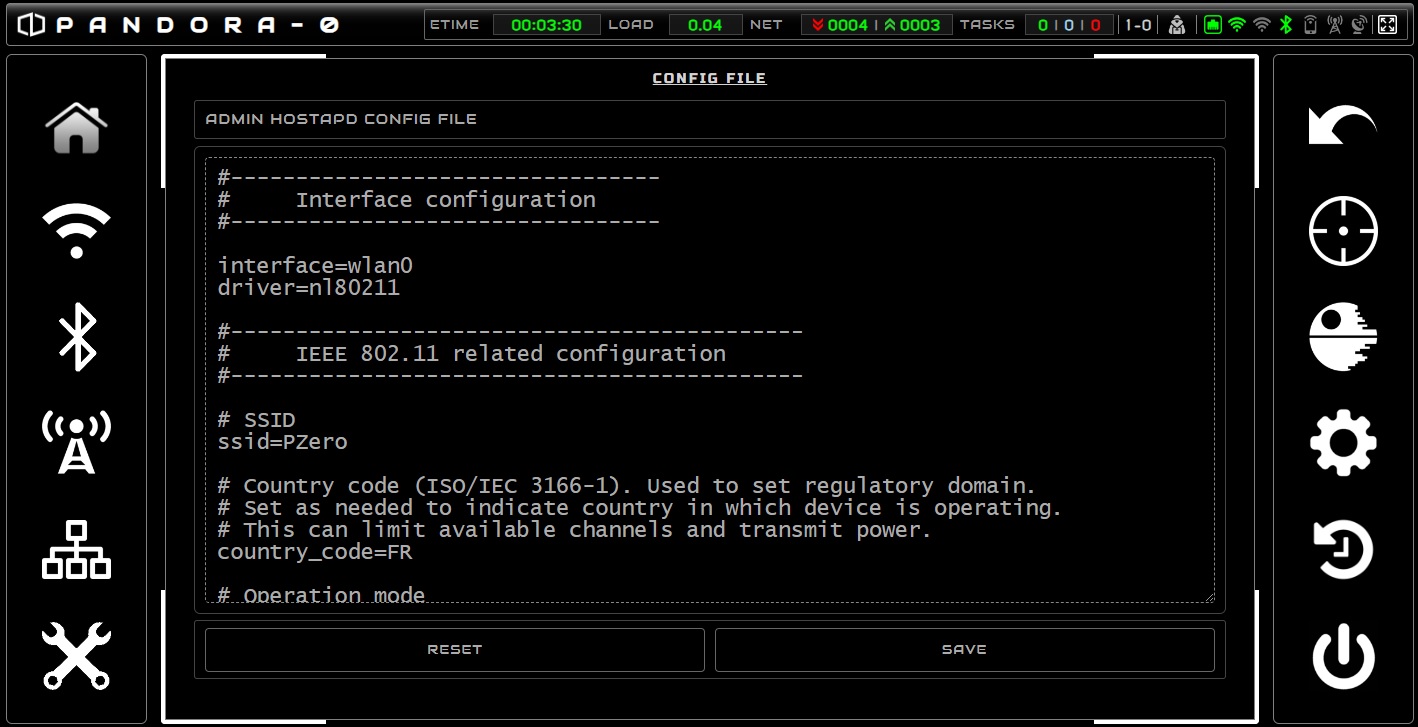Viewport: 1418px width, 727px height.
Task: Click the hooded hacker icon in status bar
Action: [x=1177, y=25]
